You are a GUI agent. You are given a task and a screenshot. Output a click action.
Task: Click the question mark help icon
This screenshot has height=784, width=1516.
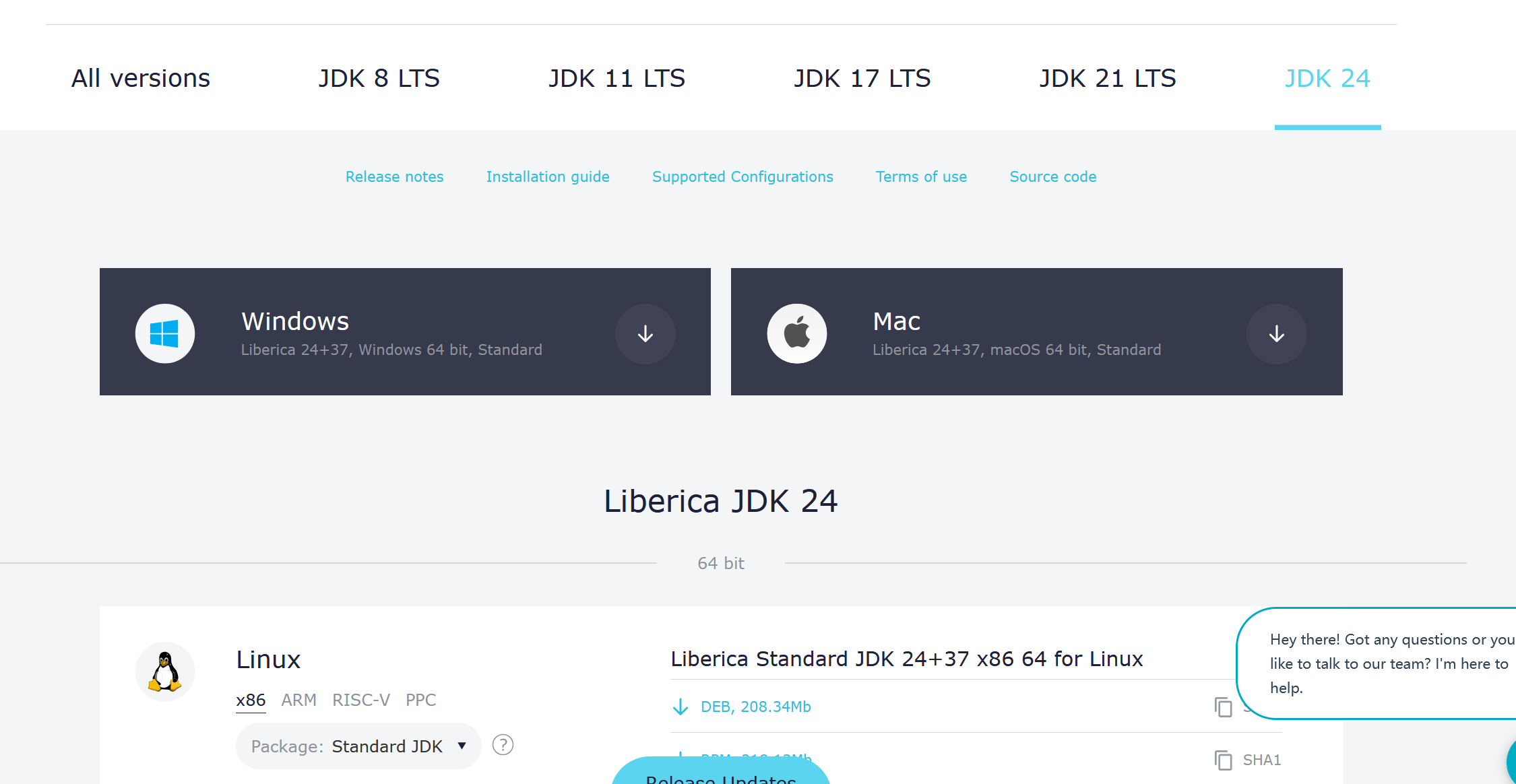503,745
